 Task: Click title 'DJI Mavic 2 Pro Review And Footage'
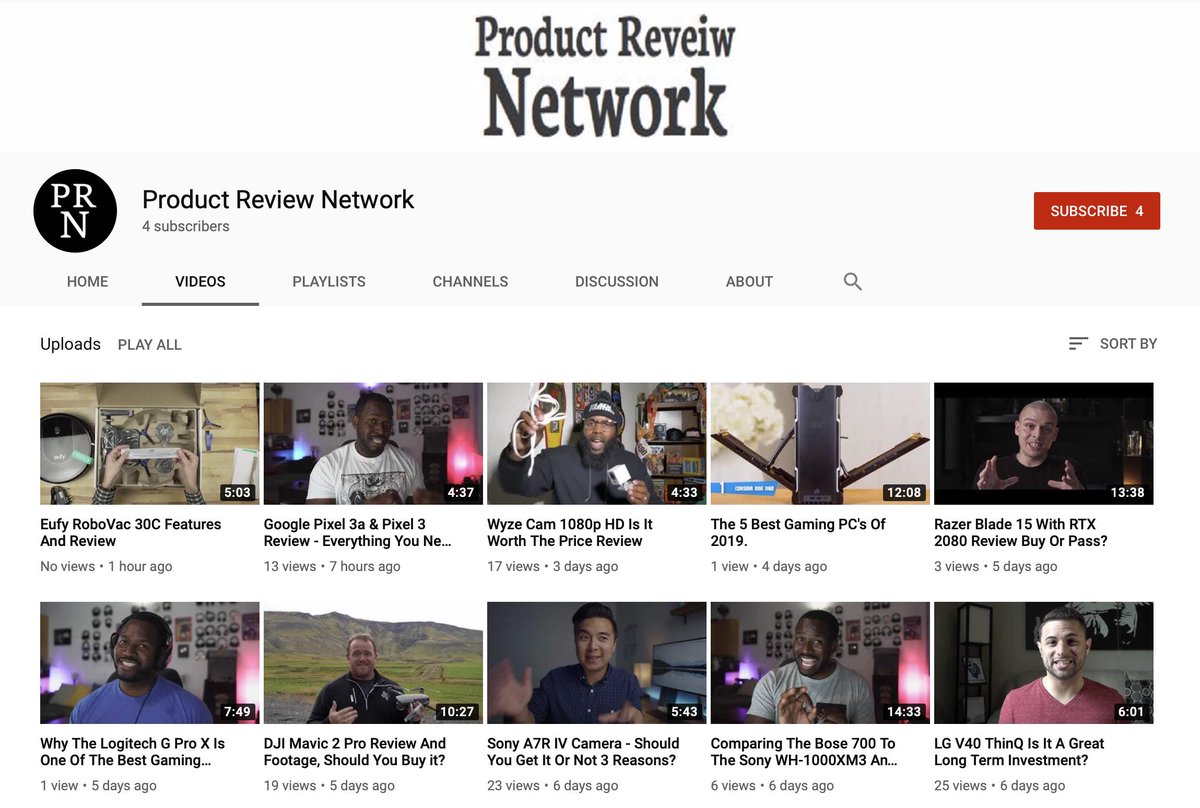[x=355, y=752]
